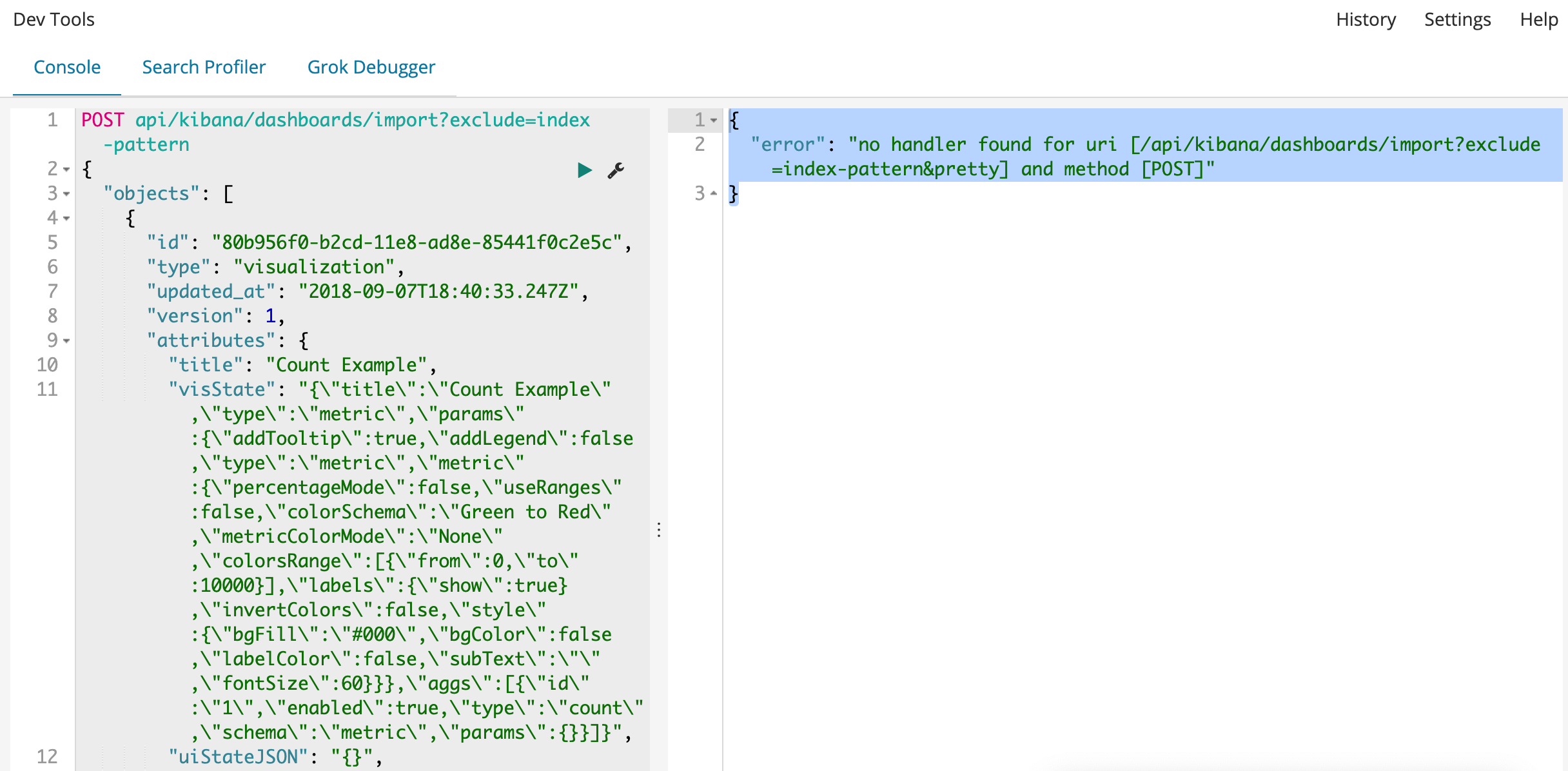Collapse the "objects" array fold on line 3
This screenshot has height=771, width=1568.
[66, 194]
